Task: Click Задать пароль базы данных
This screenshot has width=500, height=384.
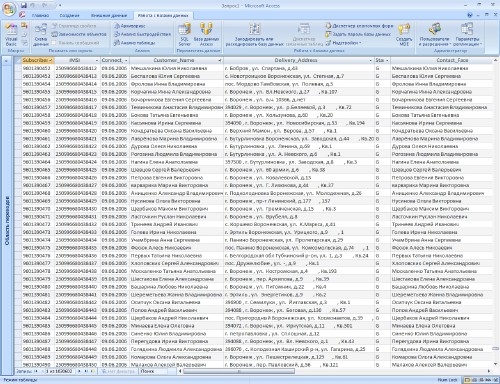Action: click(x=358, y=34)
